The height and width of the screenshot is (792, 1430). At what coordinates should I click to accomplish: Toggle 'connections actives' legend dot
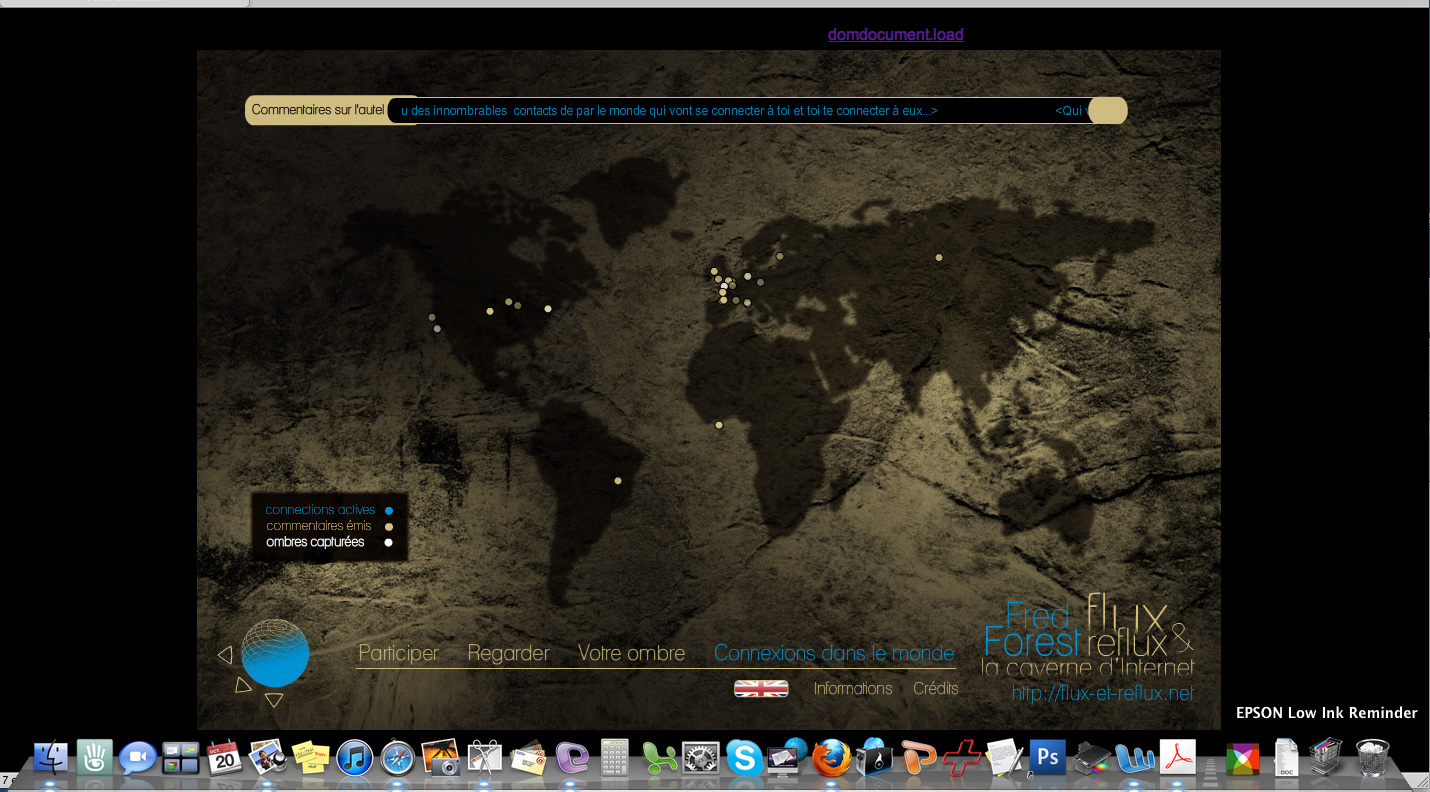389,511
